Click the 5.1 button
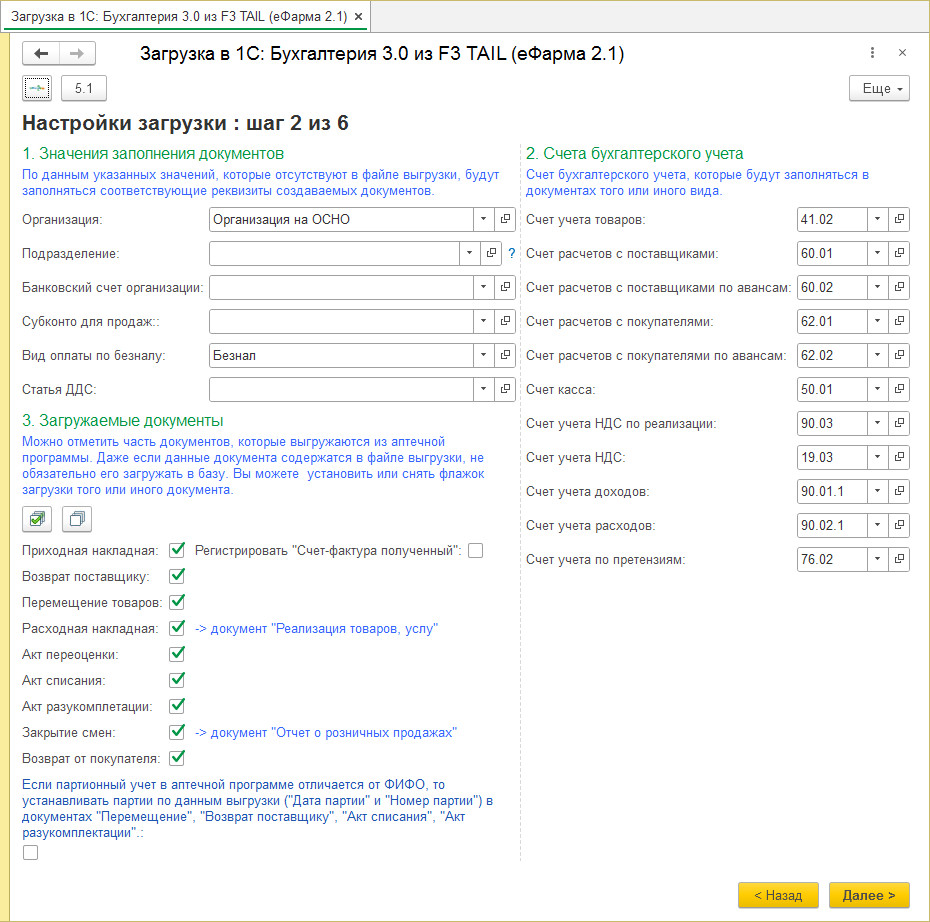The height and width of the screenshot is (922, 930). coord(84,88)
